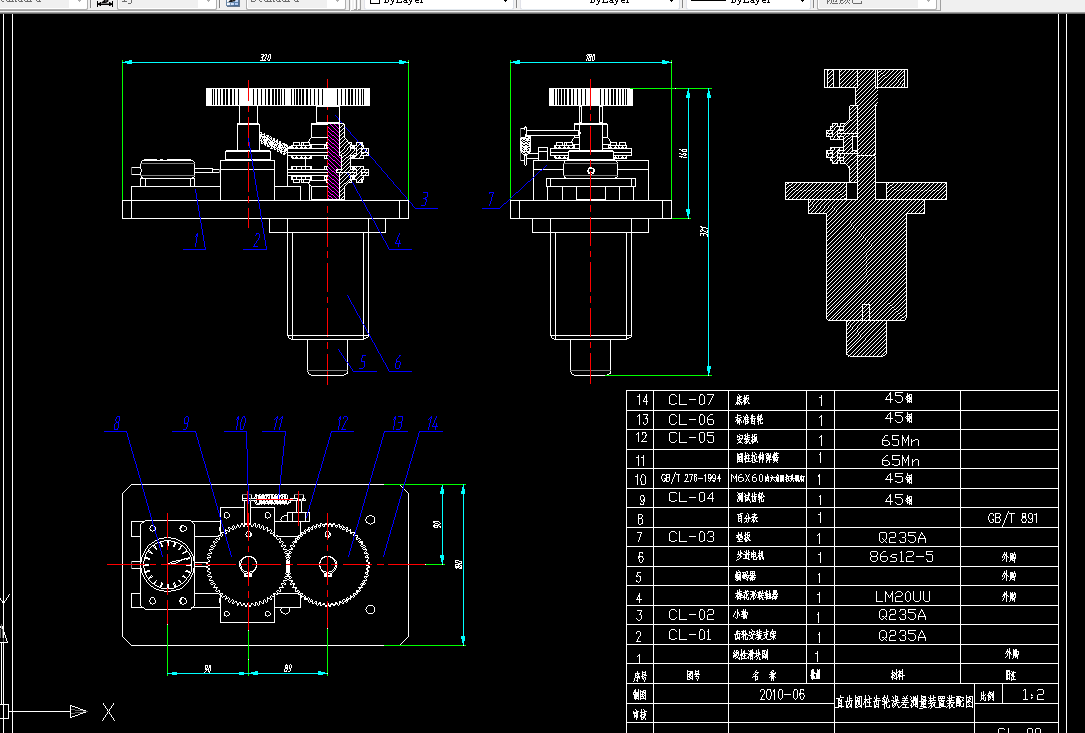Select part balloon number 13 label

click(x=398, y=423)
